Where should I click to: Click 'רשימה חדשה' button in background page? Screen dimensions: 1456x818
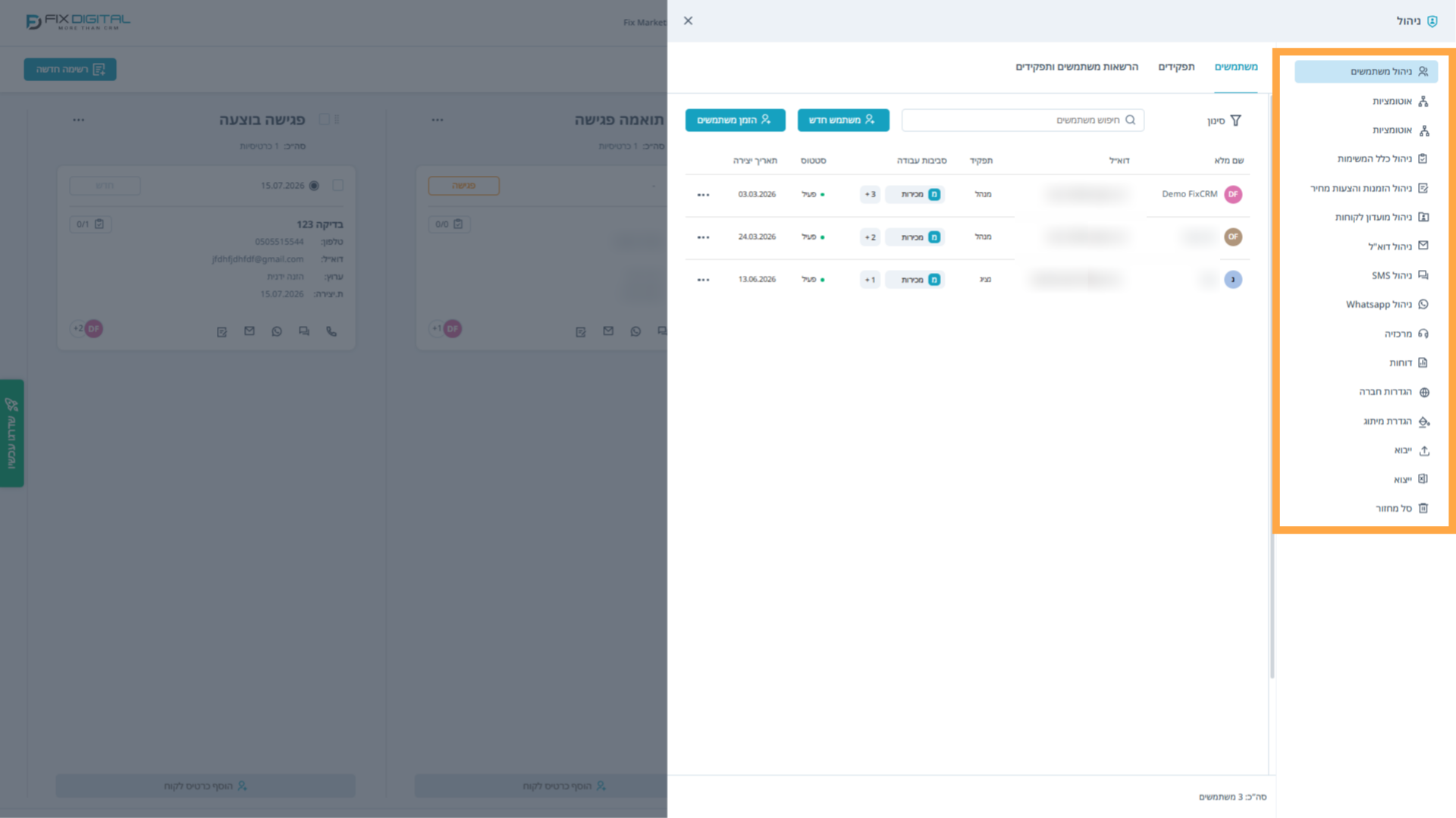click(70, 69)
